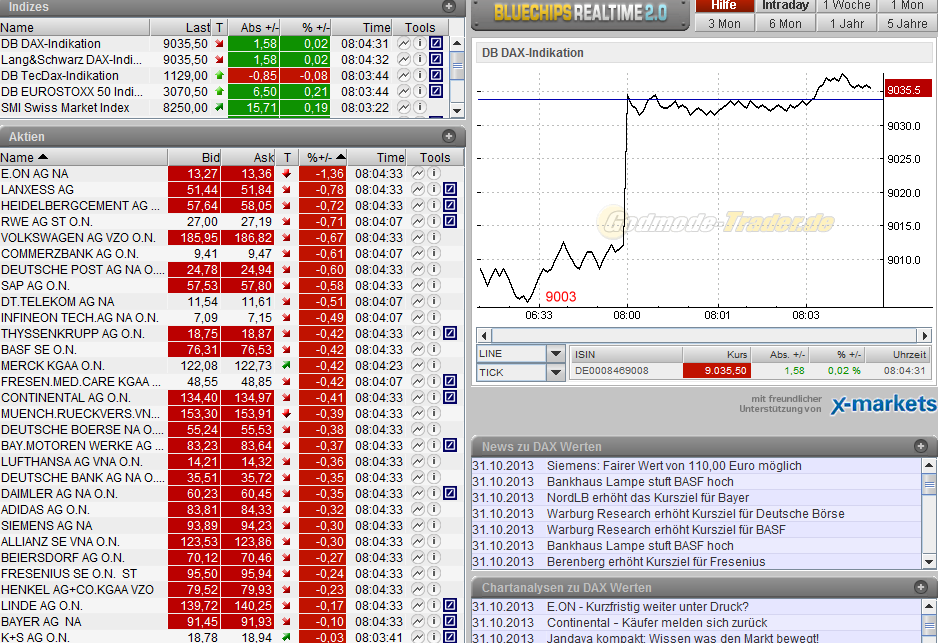
Task: Expand the Aktien panel with plus button
Action: [x=449, y=136]
